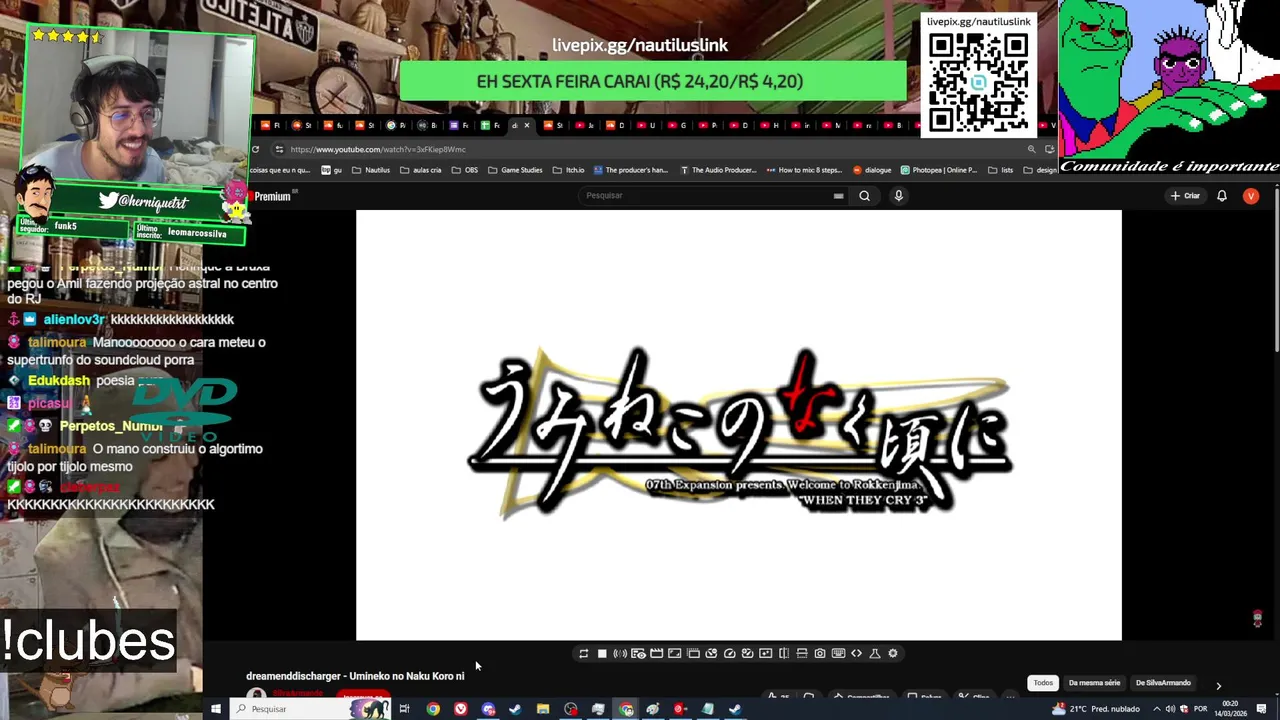Show hidden system tray icons chevron
The image size is (1280, 720).
pos(1157,709)
